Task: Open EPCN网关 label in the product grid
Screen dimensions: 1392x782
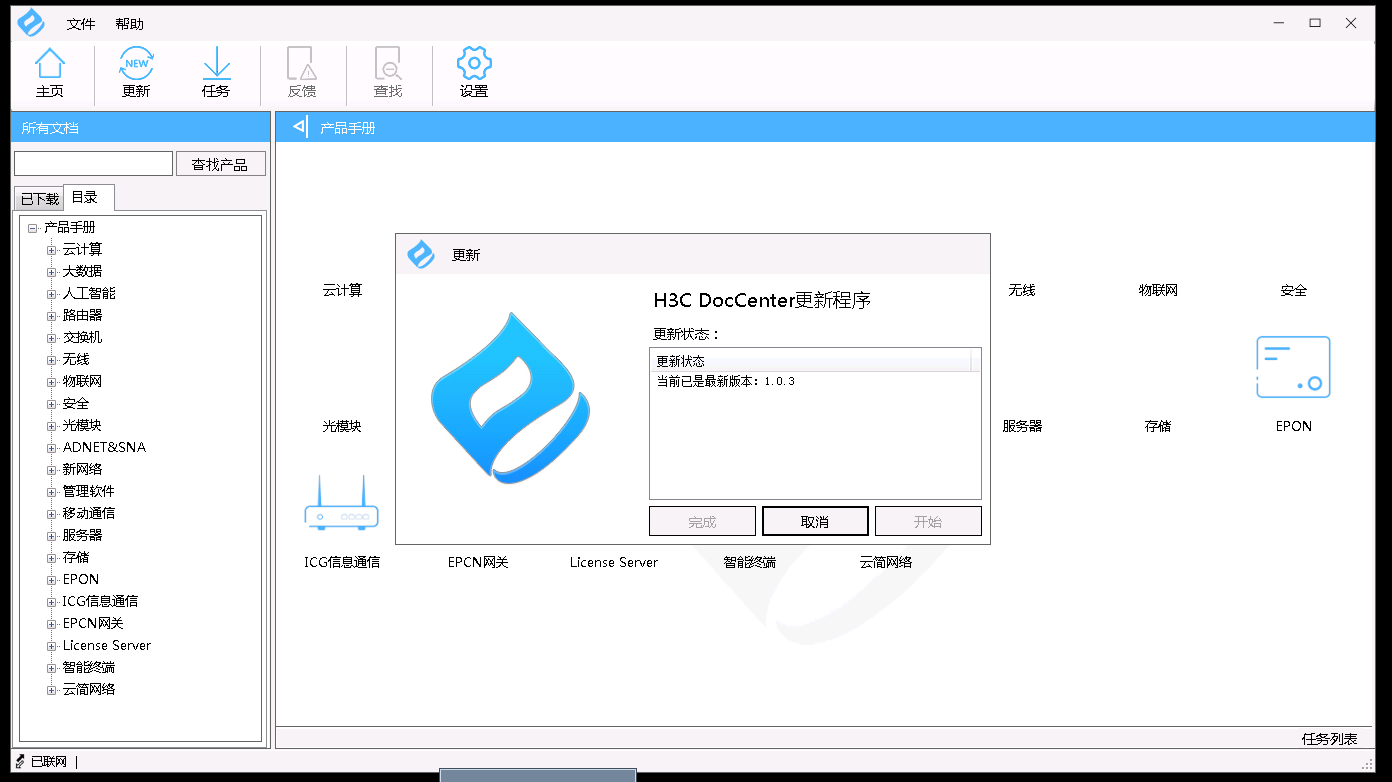Action: click(x=478, y=562)
